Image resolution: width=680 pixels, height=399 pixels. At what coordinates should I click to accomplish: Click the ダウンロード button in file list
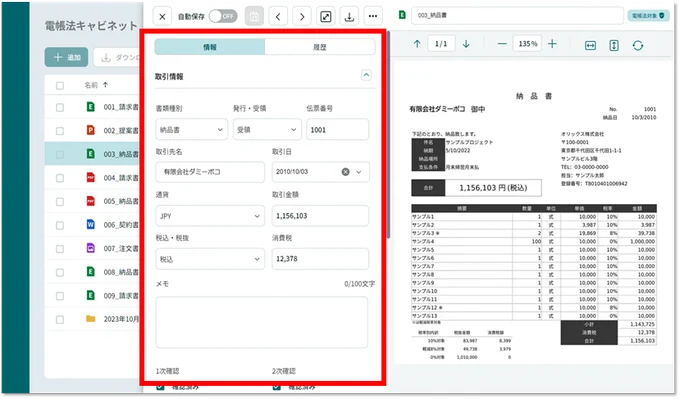click(117, 57)
